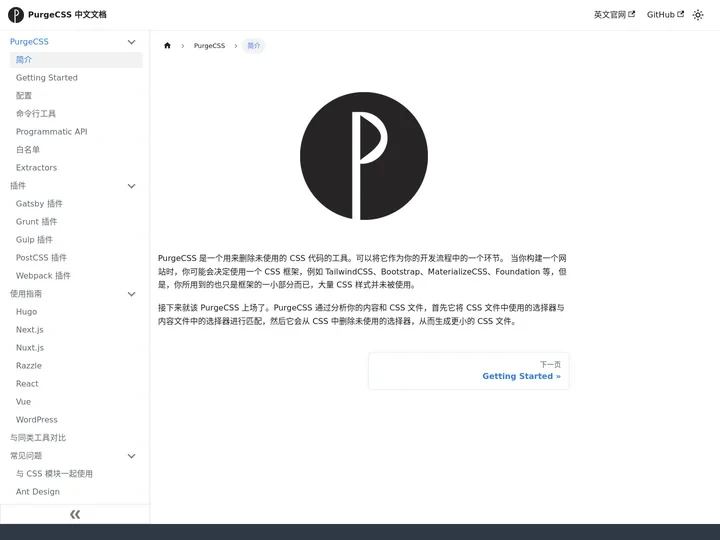Screen dimensions: 720x540
Task: Open Programmatic API in the sidebar
Action: point(76,132)
